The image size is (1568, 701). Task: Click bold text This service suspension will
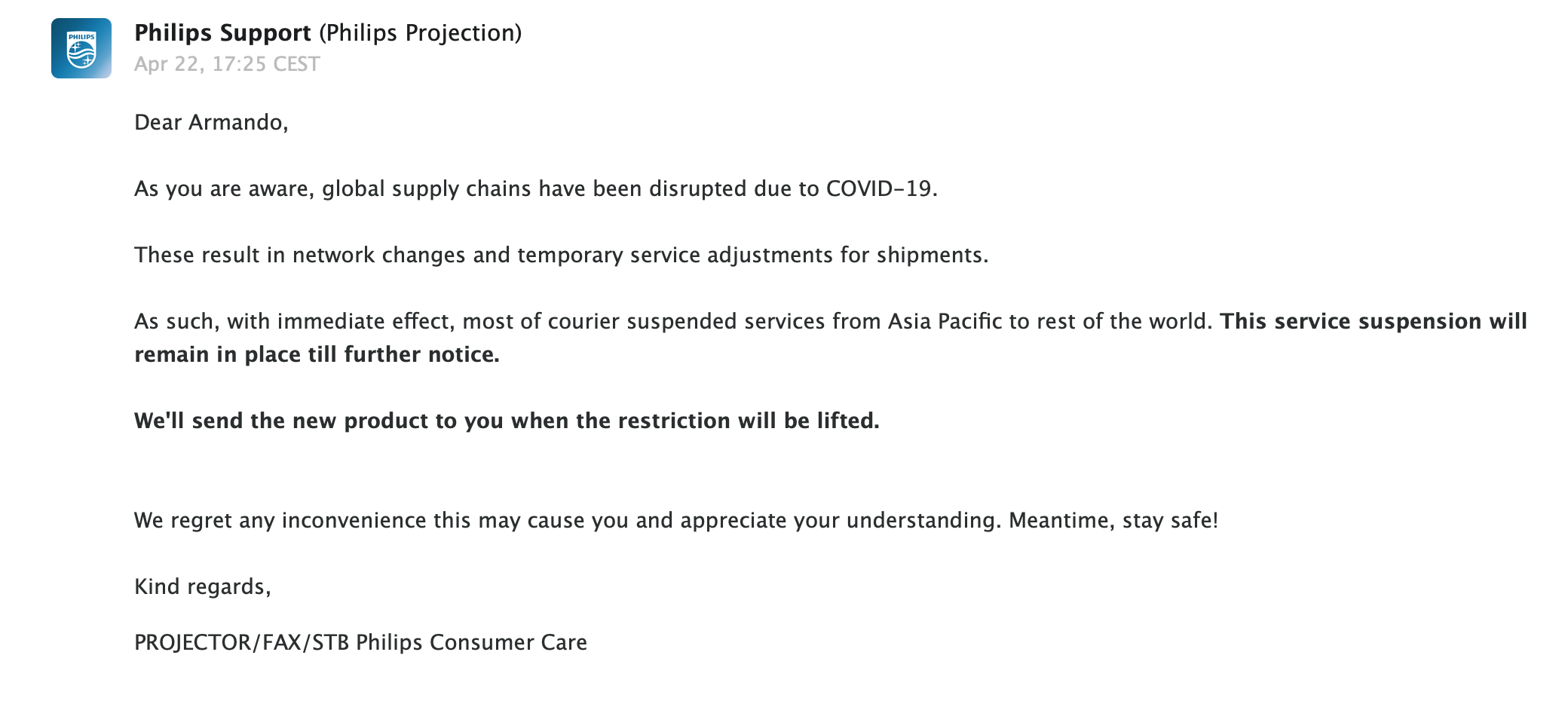click(1374, 321)
